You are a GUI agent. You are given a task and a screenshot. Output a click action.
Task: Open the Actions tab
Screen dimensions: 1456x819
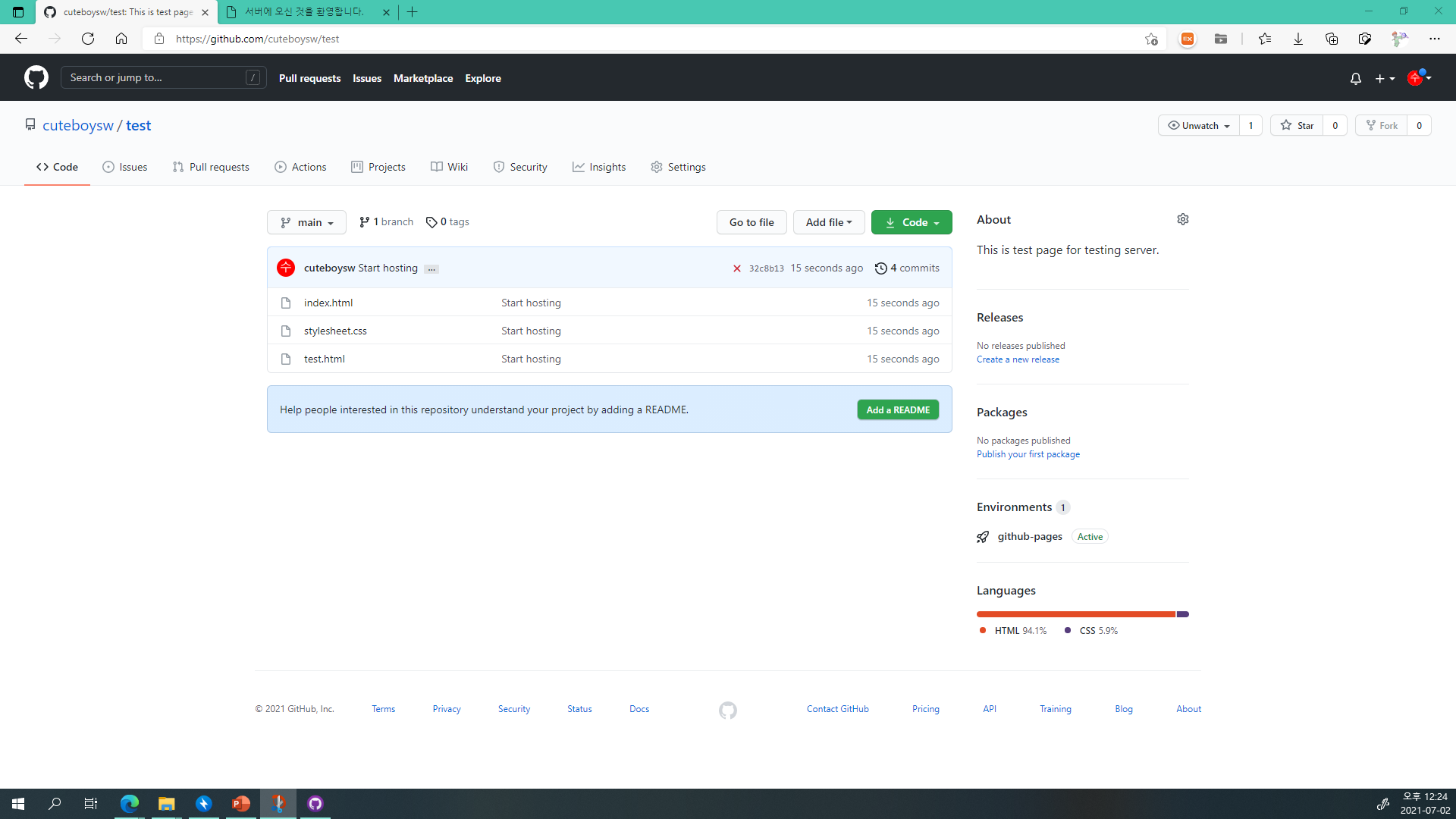click(300, 167)
